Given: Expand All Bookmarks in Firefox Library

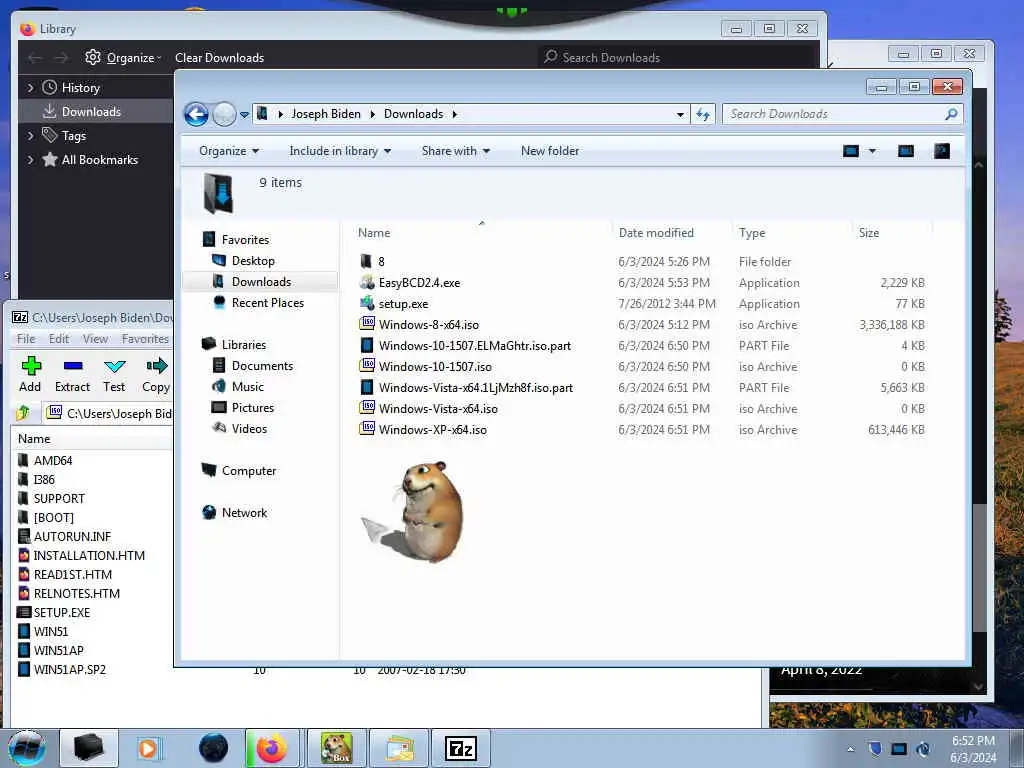Looking at the screenshot, I should point(30,160).
